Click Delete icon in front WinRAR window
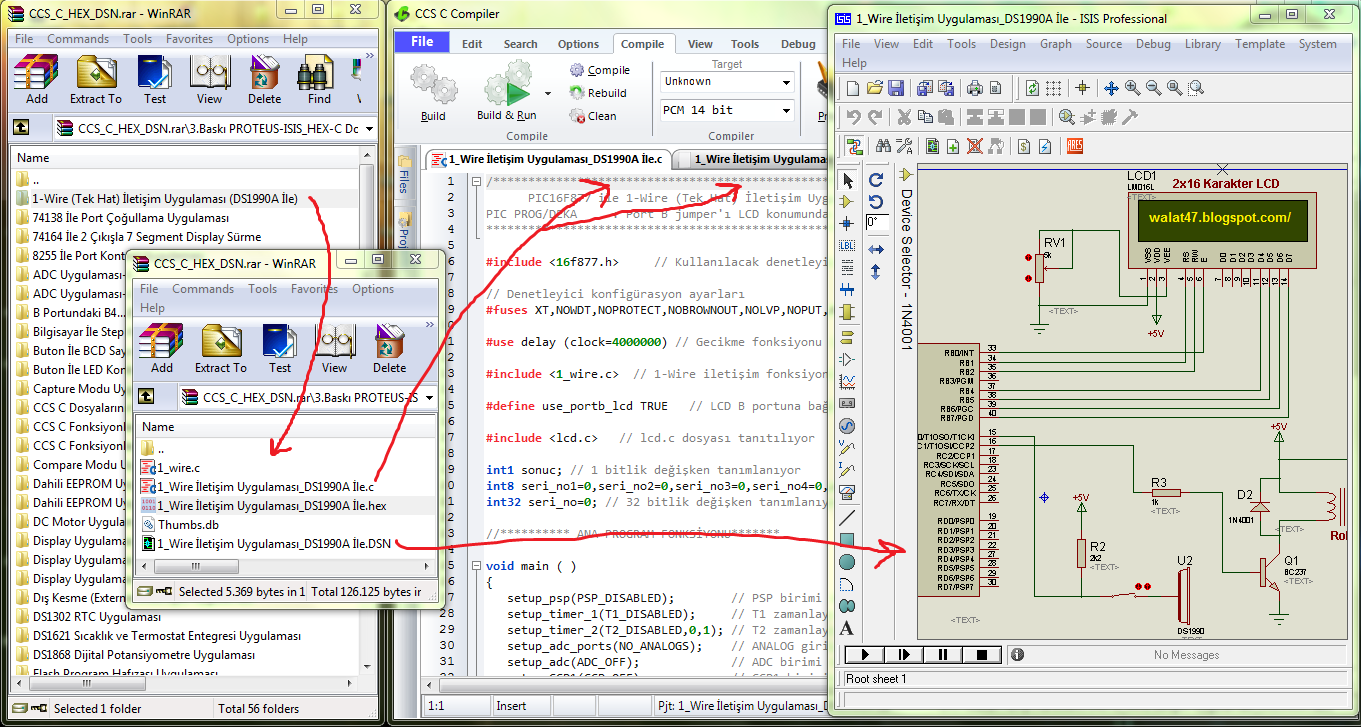This screenshot has height=727, width=1361. coord(390,349)
